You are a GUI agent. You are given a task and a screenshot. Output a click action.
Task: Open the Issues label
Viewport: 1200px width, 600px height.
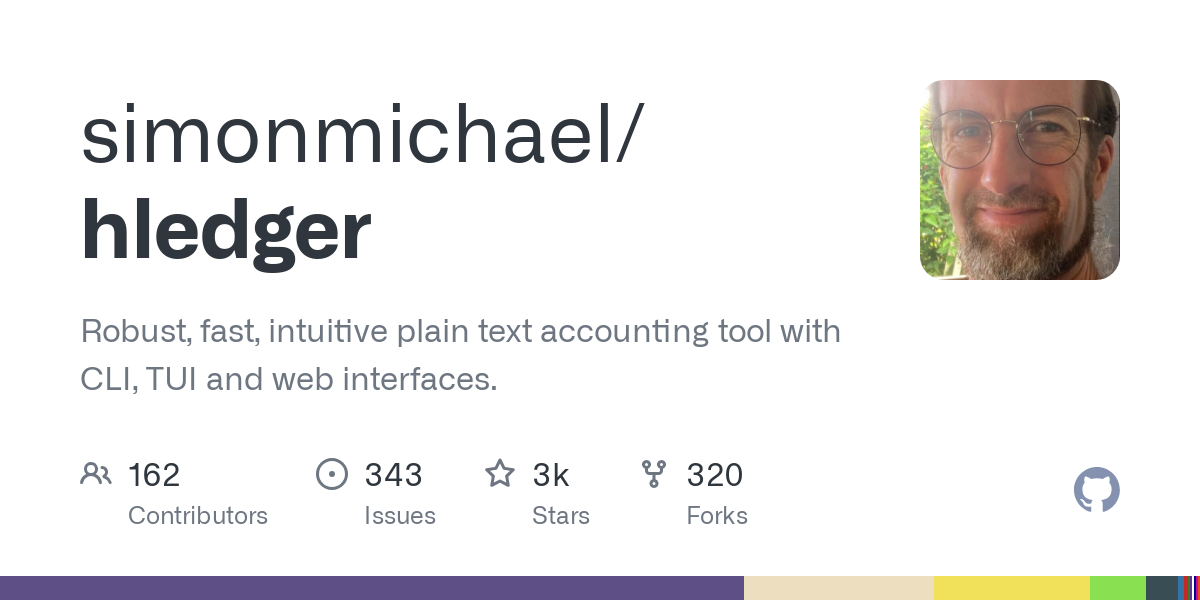coord(400,516)
